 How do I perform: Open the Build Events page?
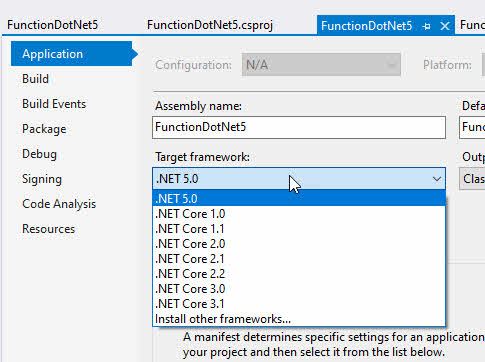[x=54, y=104]
